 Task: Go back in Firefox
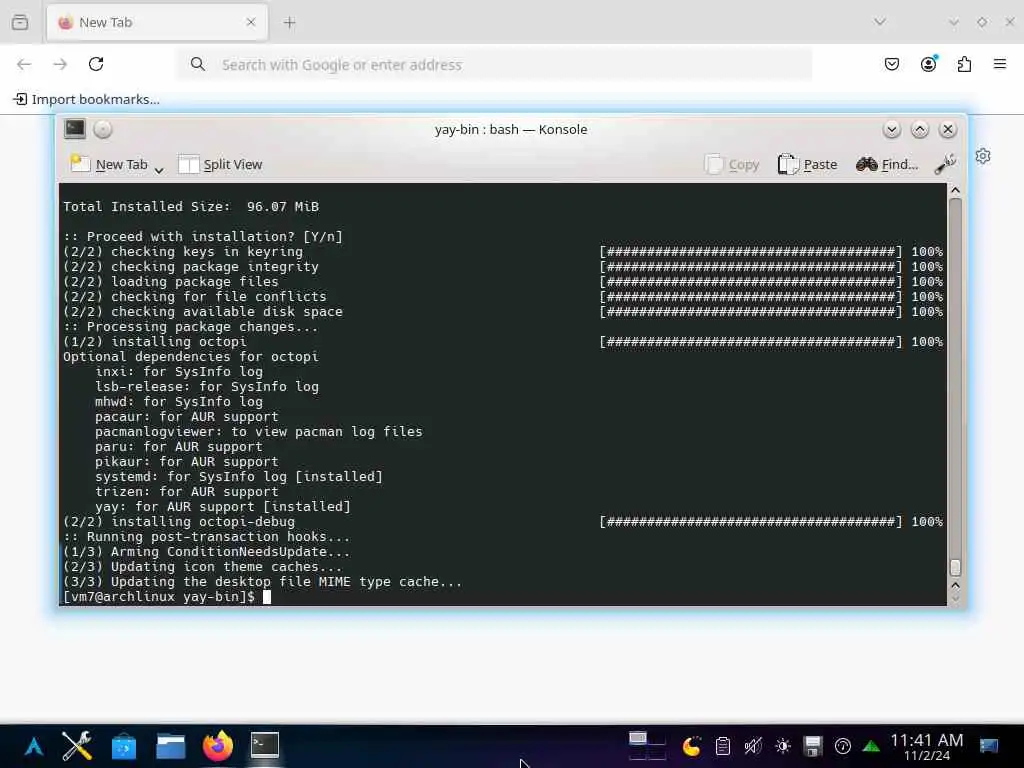(x=24, y=64)
